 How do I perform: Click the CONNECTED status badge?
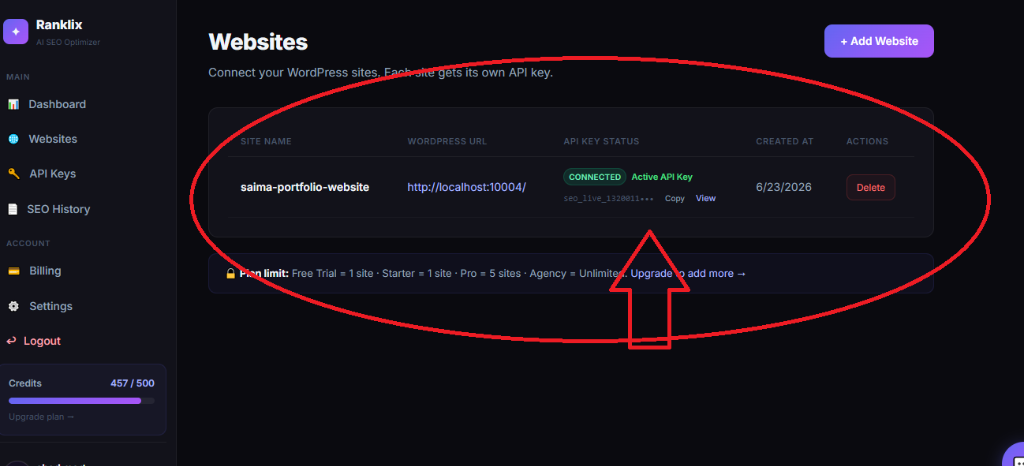pos(594,177)
